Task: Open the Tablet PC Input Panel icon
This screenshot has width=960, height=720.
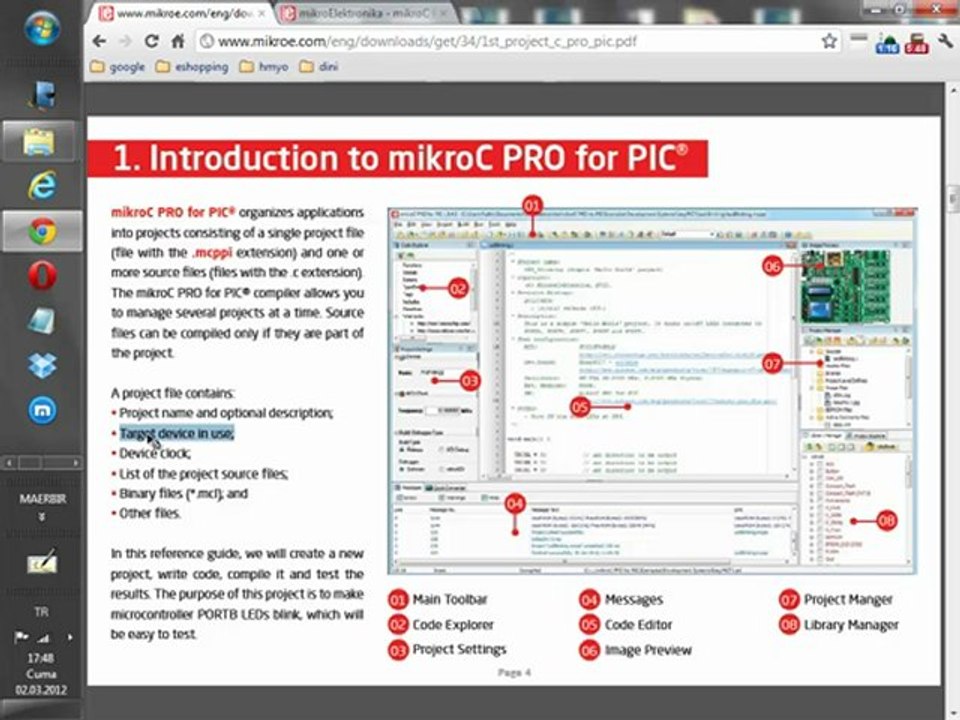Action: tap(42, 561)
